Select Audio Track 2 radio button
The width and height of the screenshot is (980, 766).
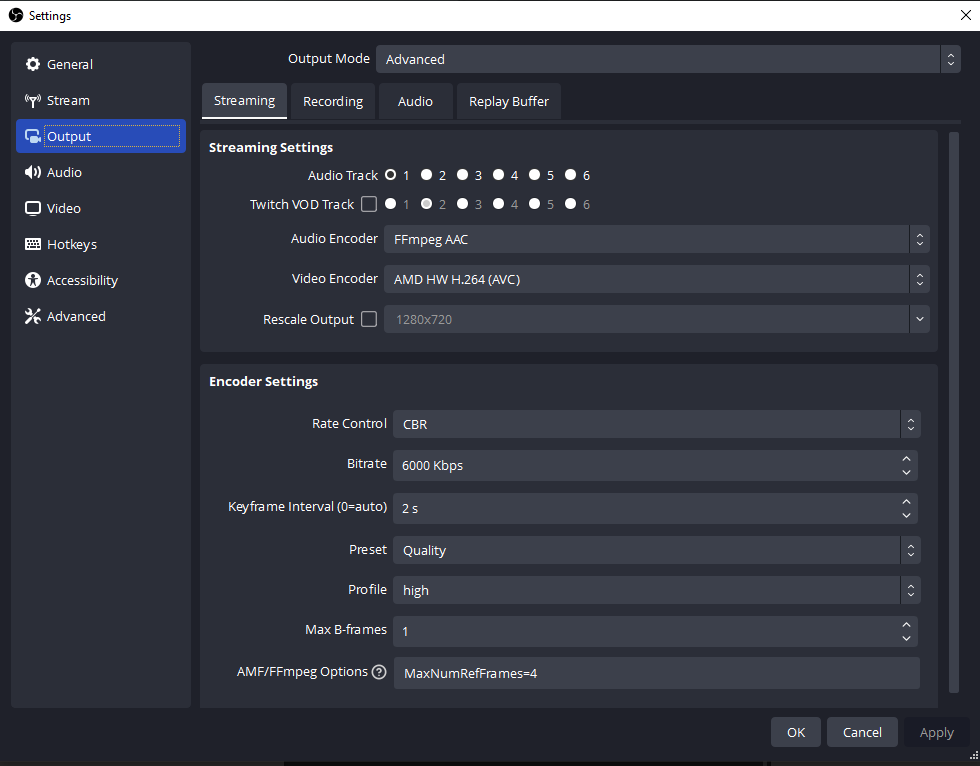tap(426, 175)
